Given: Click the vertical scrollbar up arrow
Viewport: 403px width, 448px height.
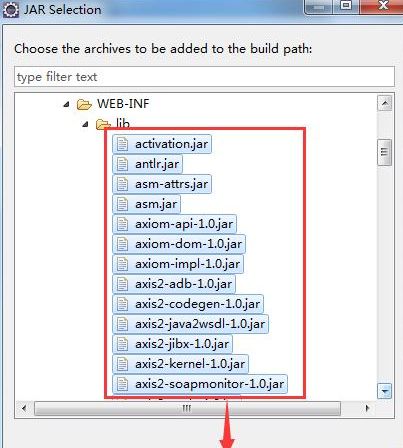Looking at the screenshot, I should (385, 103).
